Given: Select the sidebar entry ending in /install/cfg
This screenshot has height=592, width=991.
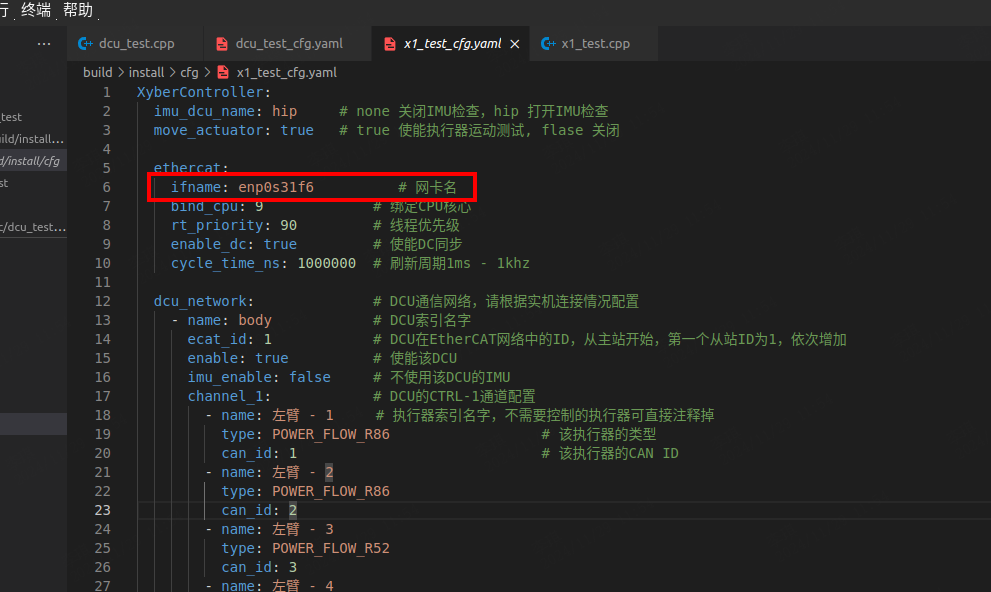Looking at the screenshot, I should pyautogui.click(x=30, y=161).
